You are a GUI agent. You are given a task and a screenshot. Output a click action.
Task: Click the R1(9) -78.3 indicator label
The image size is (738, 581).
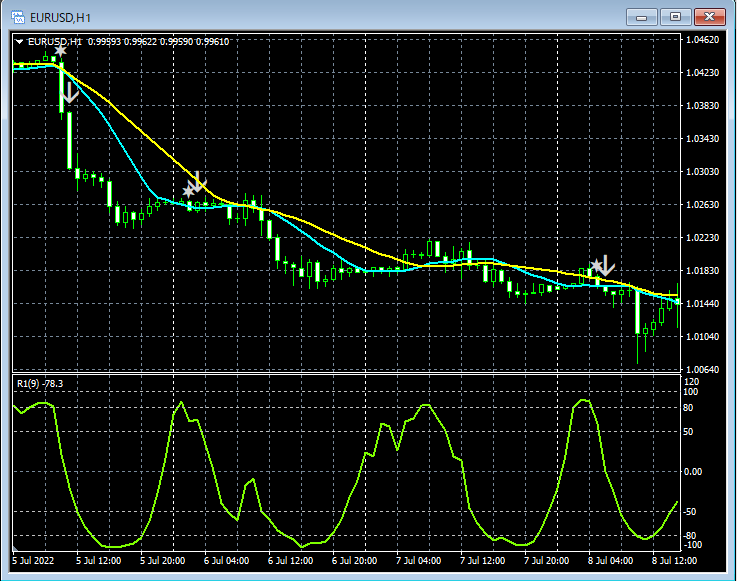40,383
